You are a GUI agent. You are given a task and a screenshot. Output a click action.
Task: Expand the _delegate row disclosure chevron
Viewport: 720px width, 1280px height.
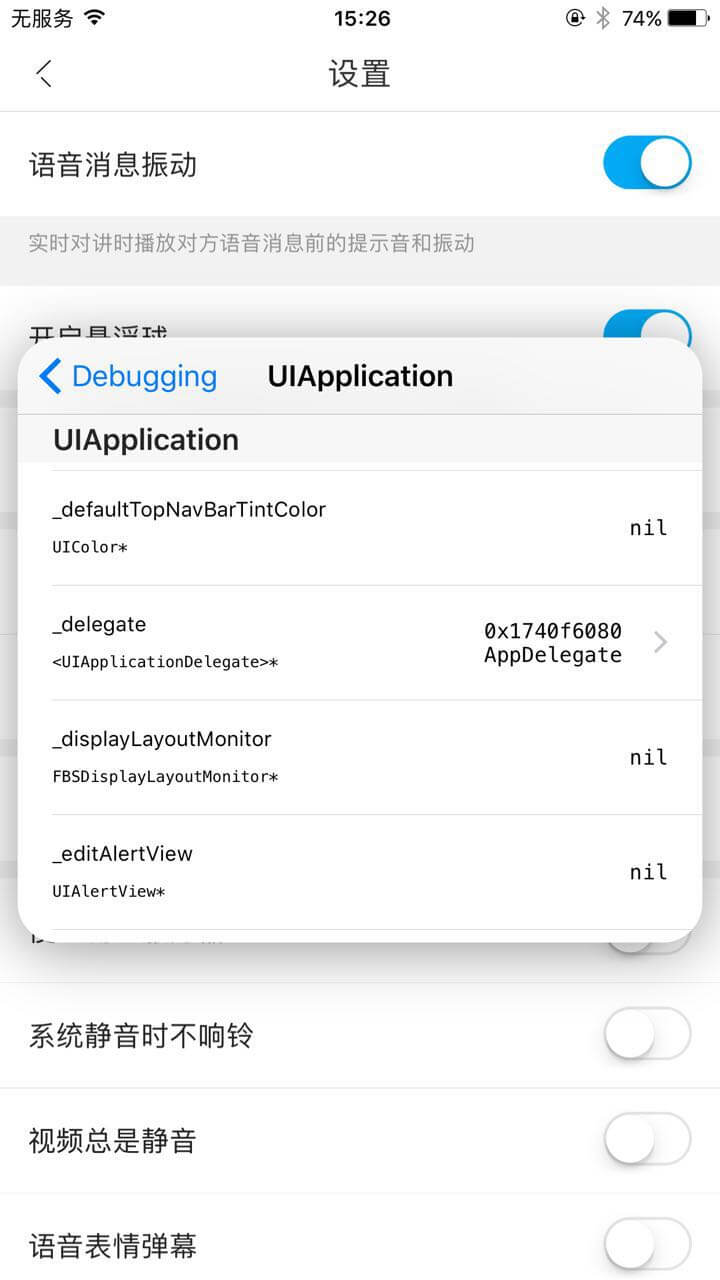[660, 642]
